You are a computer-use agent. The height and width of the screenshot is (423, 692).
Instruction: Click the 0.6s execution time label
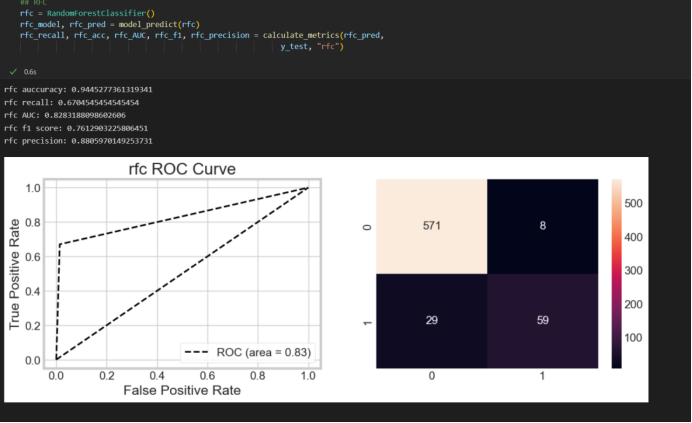click(30, 72)
